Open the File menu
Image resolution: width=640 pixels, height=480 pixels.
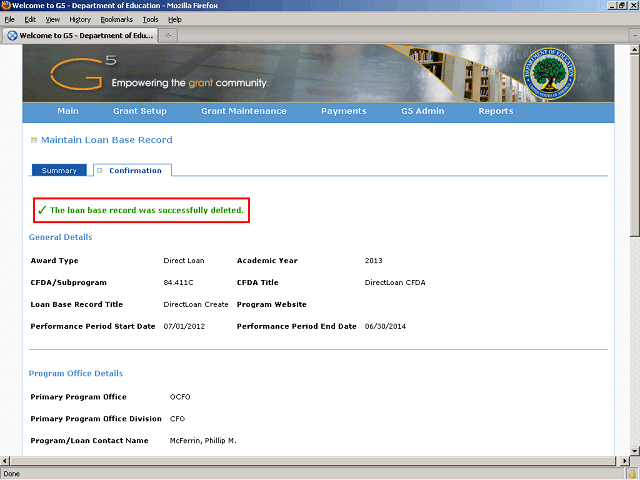tap(9, 20)
